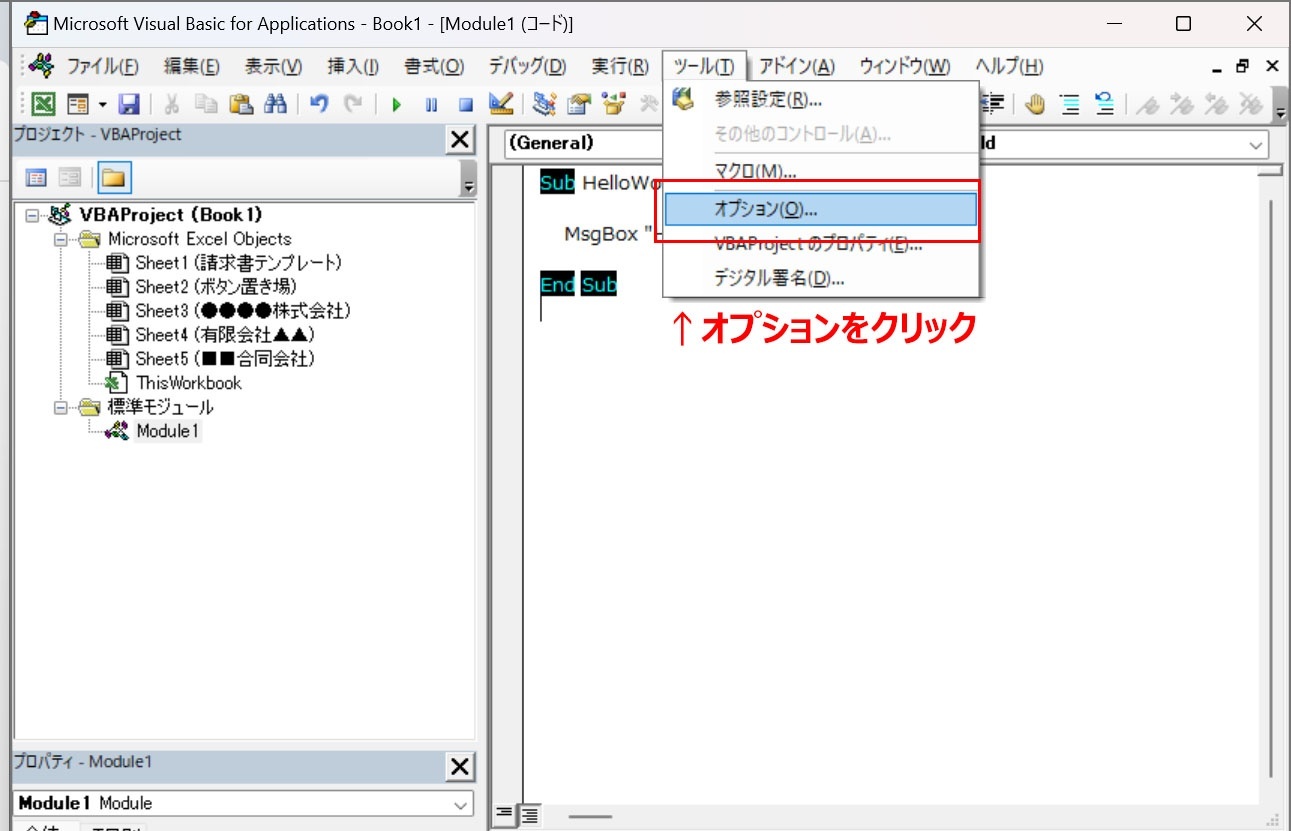Choose VBAProject のプロパティ(E)... entry
Screen dimensions: 1291x831
point(821,244)
